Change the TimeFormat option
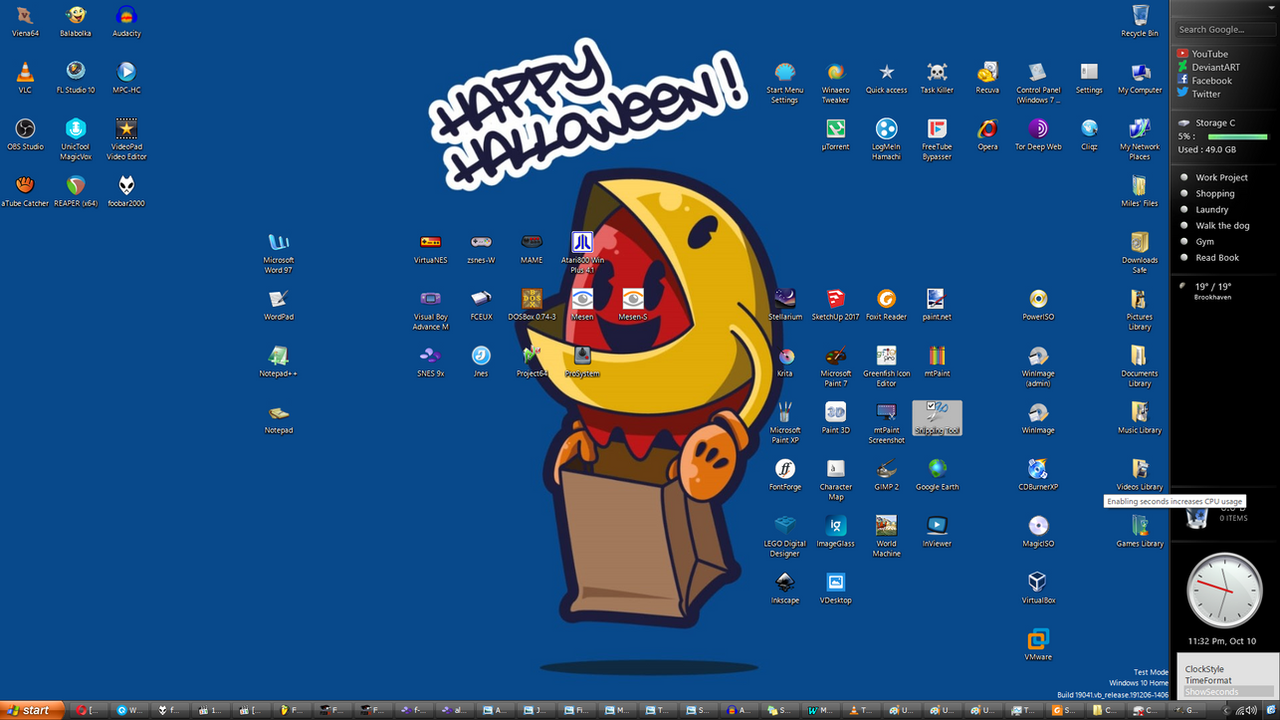The height and width of the screenshot is (720, 1280). pyautogui.click(x=1208, y=680)
